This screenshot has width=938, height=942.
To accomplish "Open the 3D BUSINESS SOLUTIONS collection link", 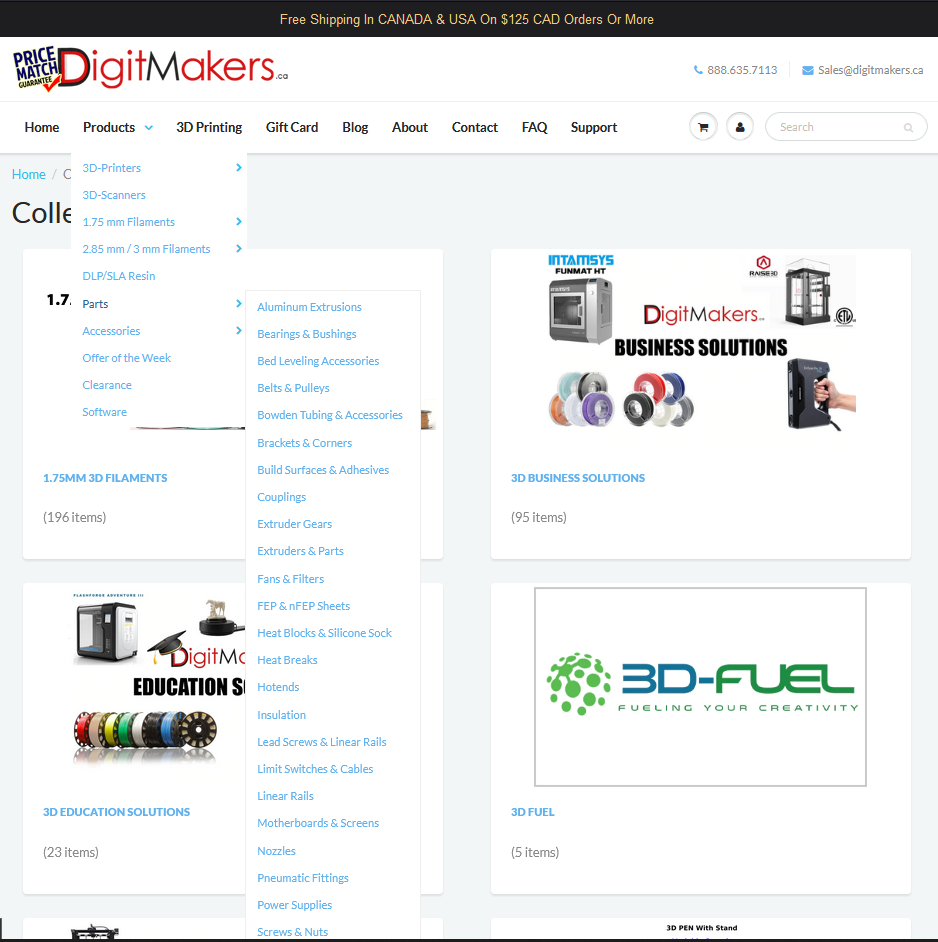I will coord(578,478).
